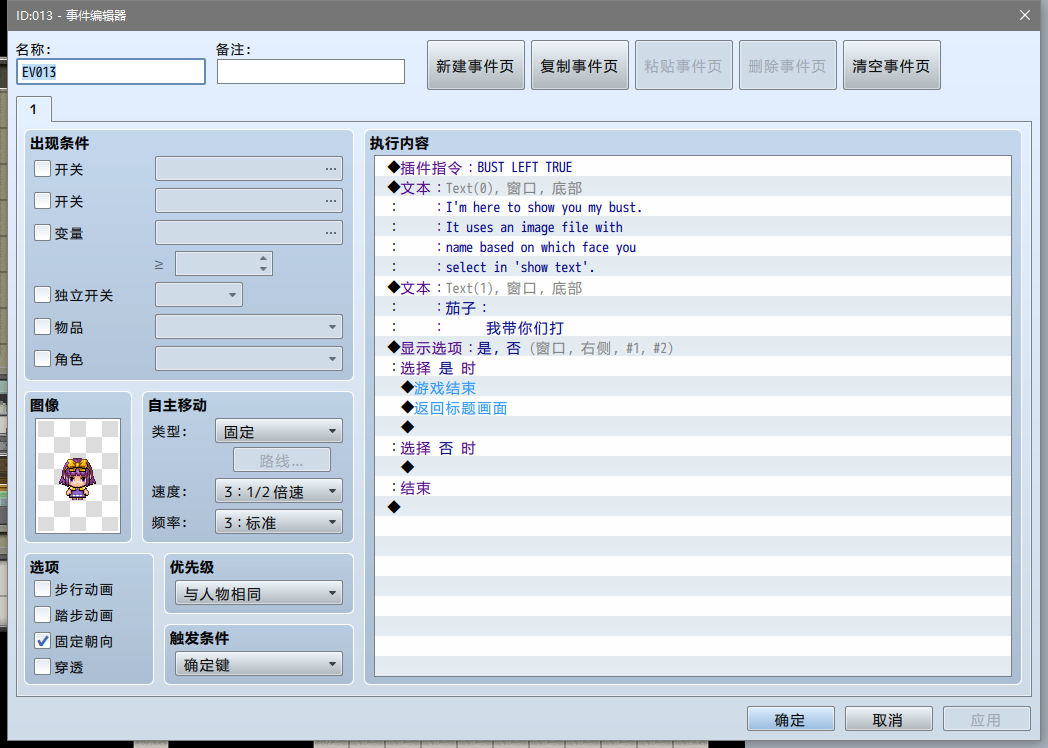Toggle the 穿透 checkbox
Image resolution: width=1048 pixels, height=748 pixels.
tap(42, 666)
